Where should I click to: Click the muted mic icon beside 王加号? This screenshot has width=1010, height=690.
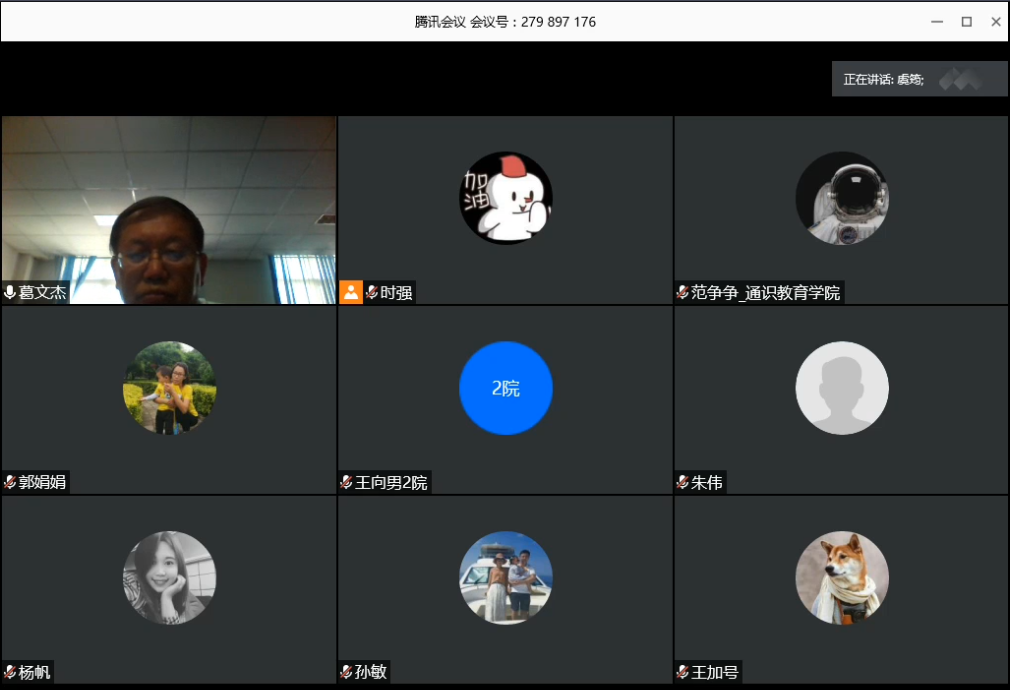(682, 672)
